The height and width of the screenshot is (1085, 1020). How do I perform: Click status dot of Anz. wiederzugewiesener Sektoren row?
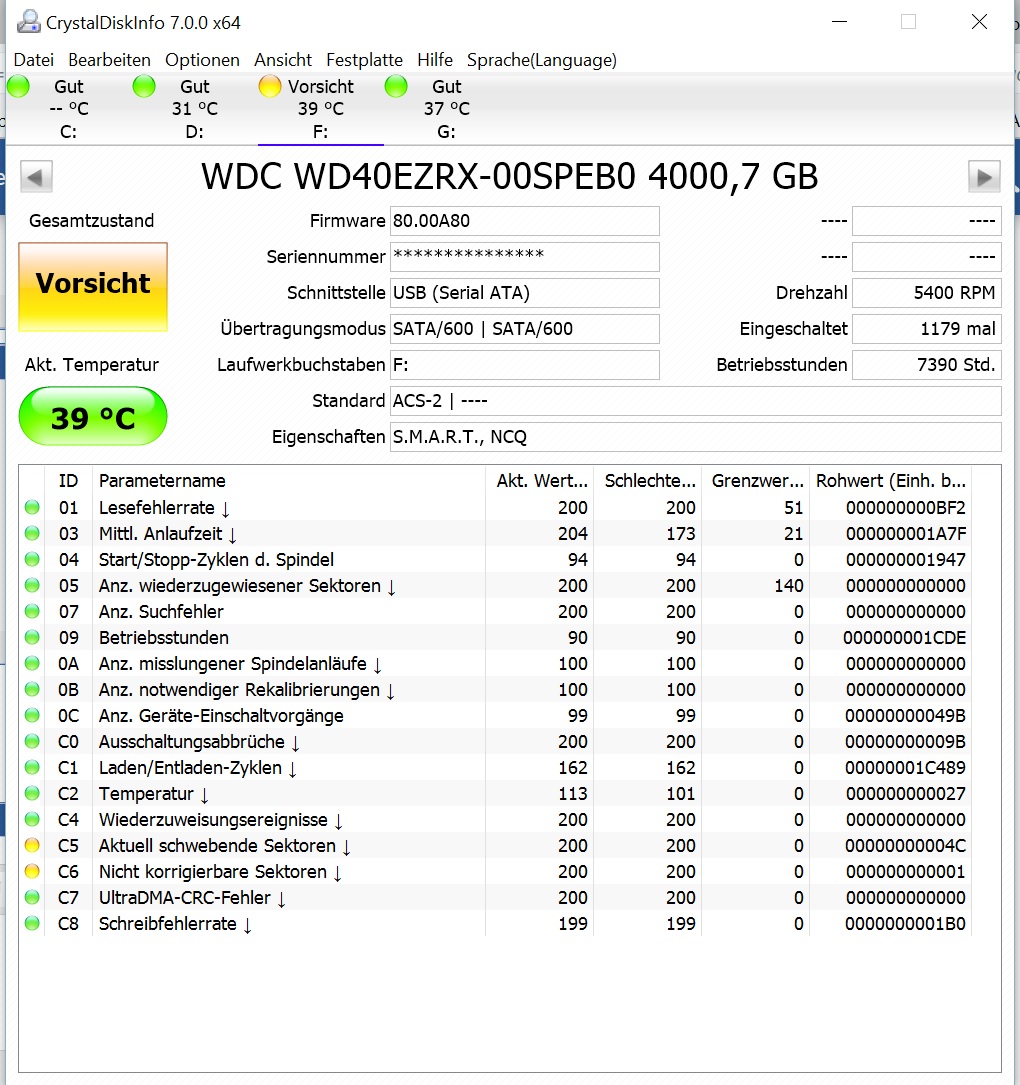pos(32,585)
